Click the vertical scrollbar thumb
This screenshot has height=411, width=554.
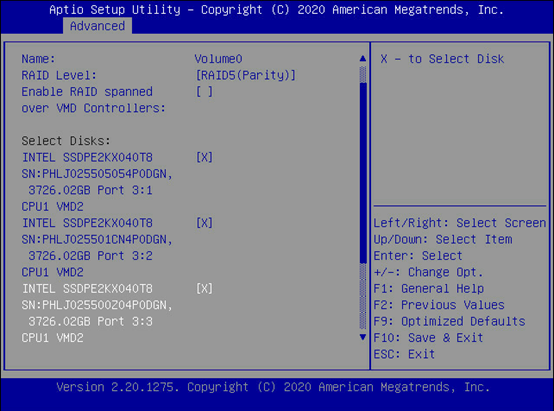363,173
